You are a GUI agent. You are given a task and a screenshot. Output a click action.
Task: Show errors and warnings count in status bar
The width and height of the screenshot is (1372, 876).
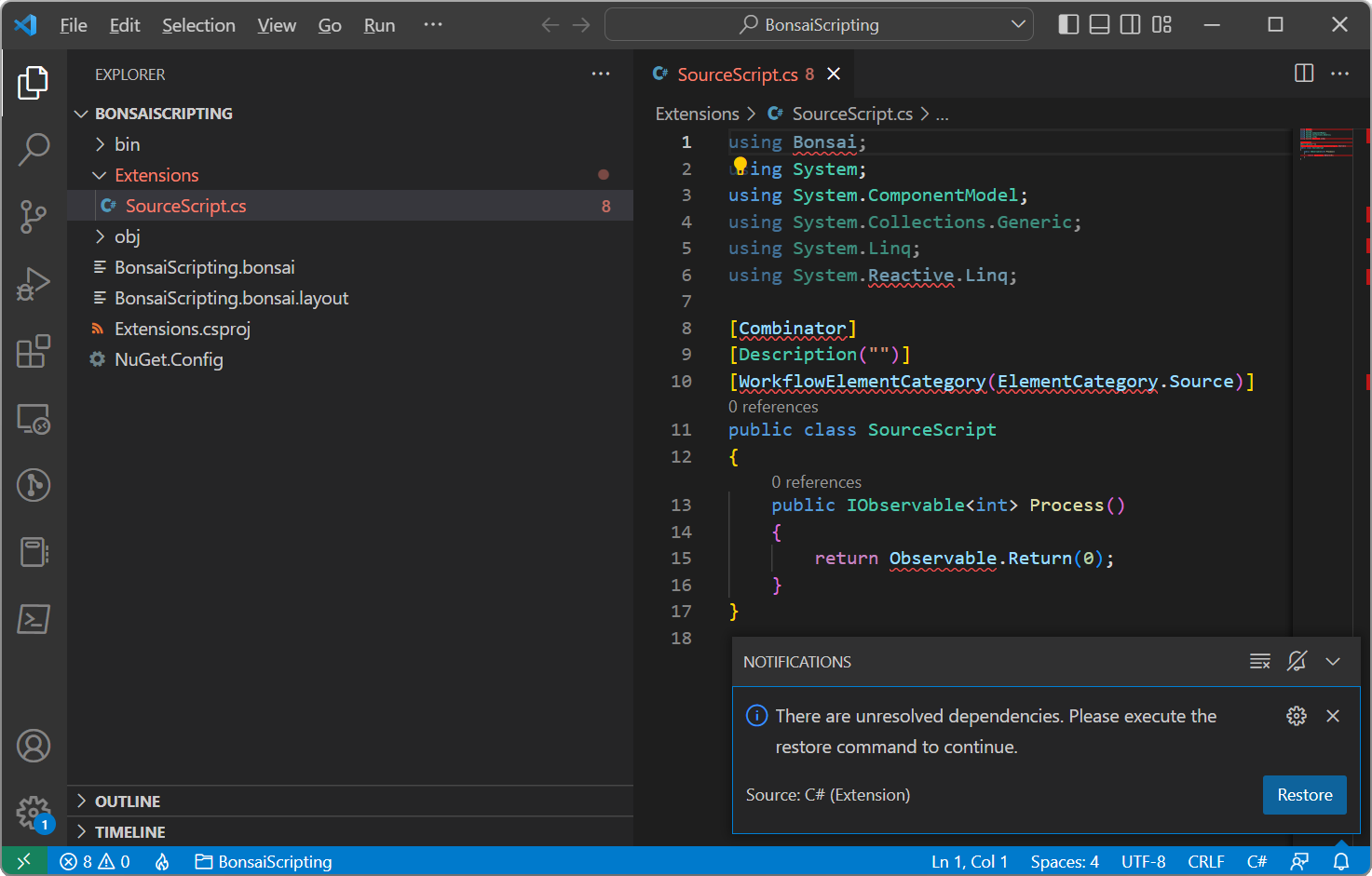[x=95, y=862]
